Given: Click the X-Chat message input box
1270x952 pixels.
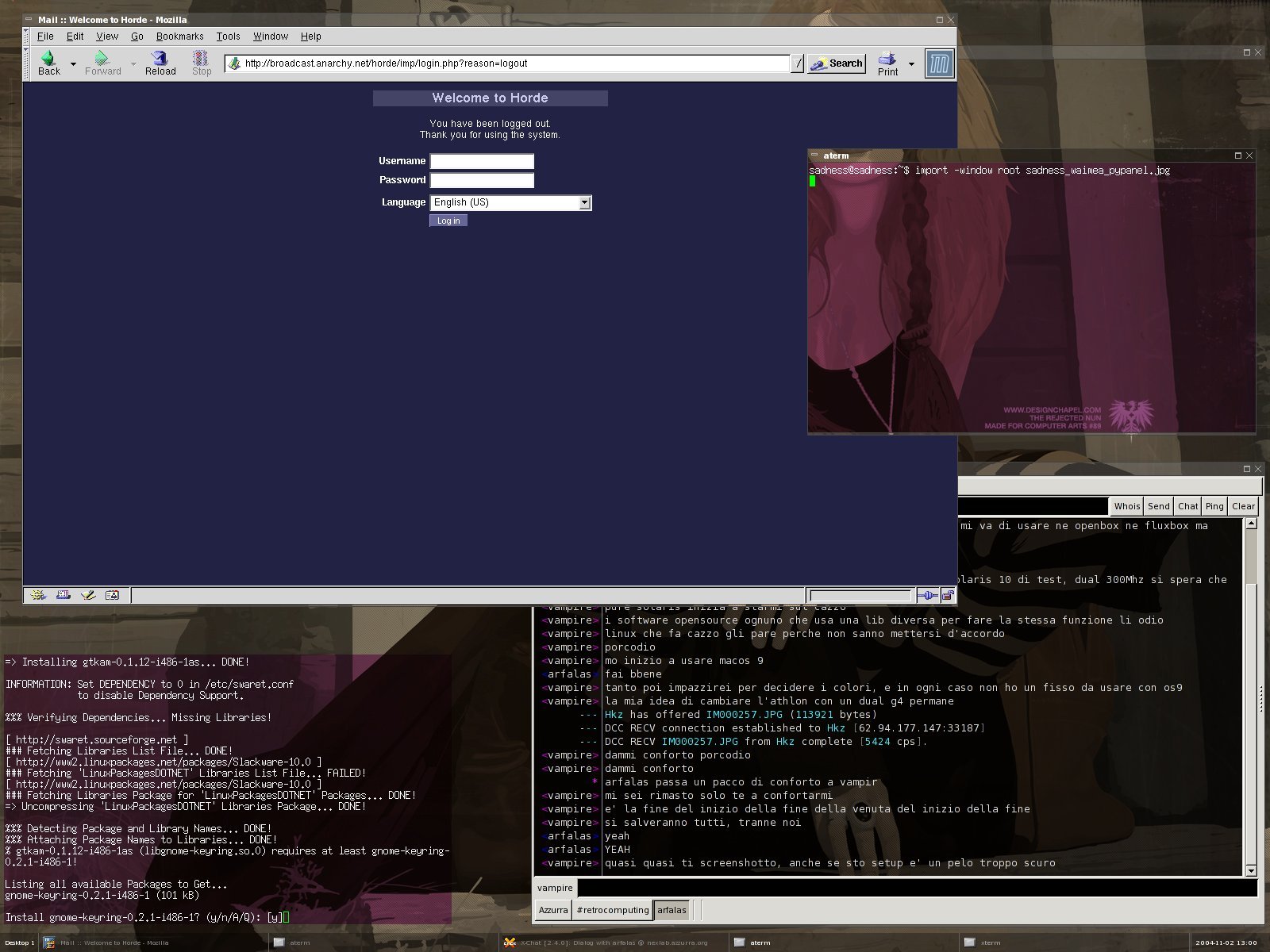Looking at the screenshot, I should [x=917, y=888].
